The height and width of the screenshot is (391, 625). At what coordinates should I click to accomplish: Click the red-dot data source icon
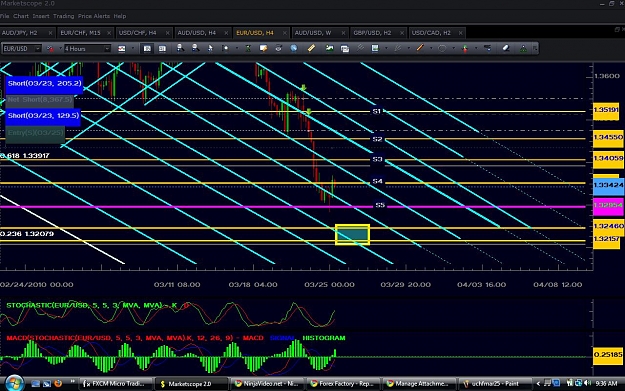(50, 49)
